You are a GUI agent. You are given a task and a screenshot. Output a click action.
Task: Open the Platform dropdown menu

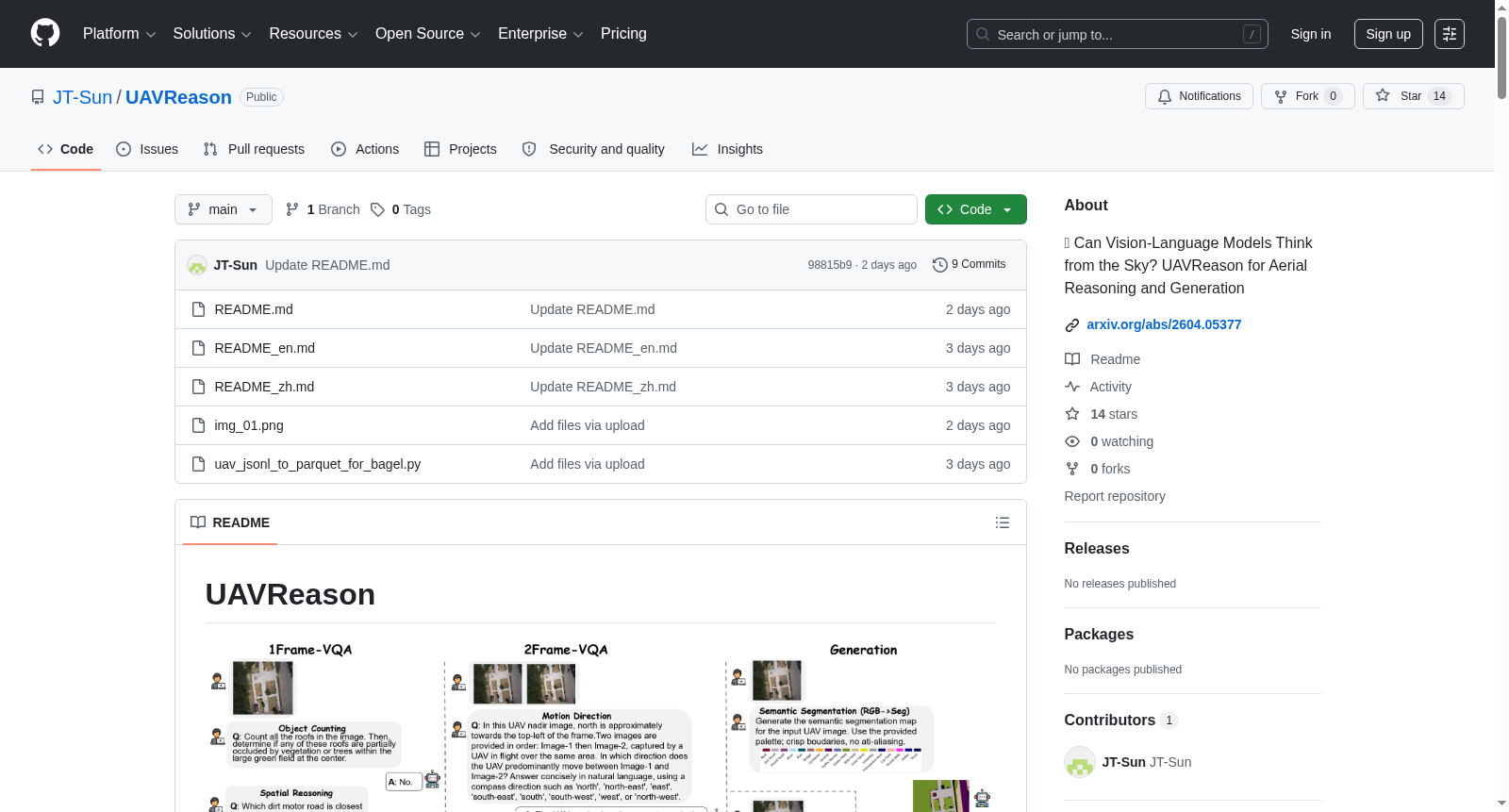click(x=119, y=34)
